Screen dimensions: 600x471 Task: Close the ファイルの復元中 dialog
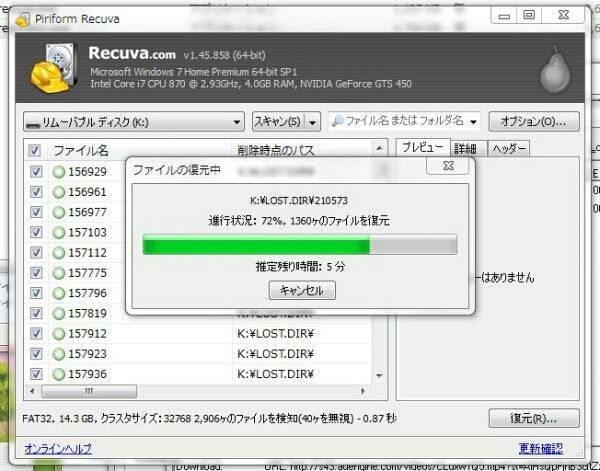[447, 166]
